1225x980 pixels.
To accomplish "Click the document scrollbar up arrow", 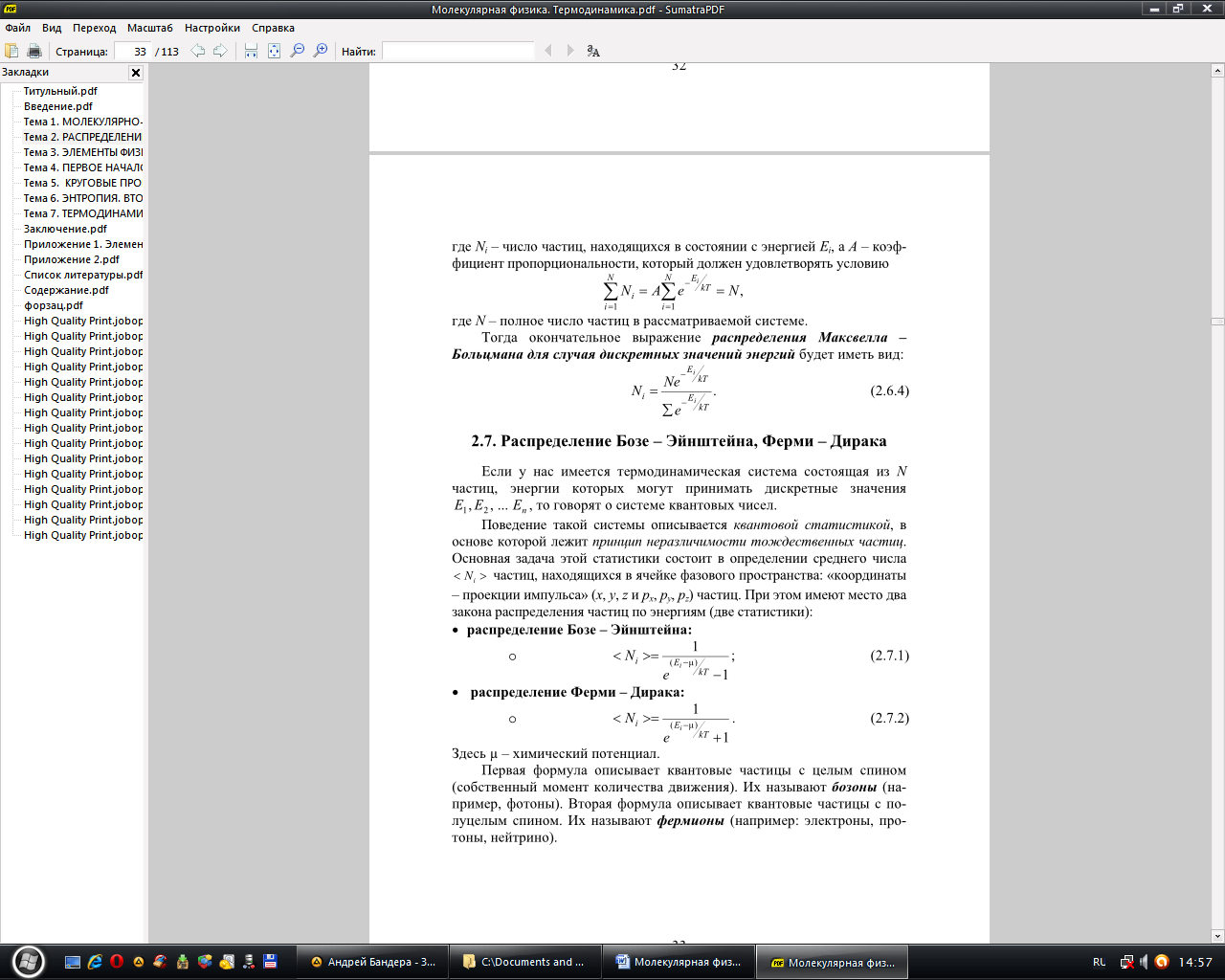I will 1217,71.
